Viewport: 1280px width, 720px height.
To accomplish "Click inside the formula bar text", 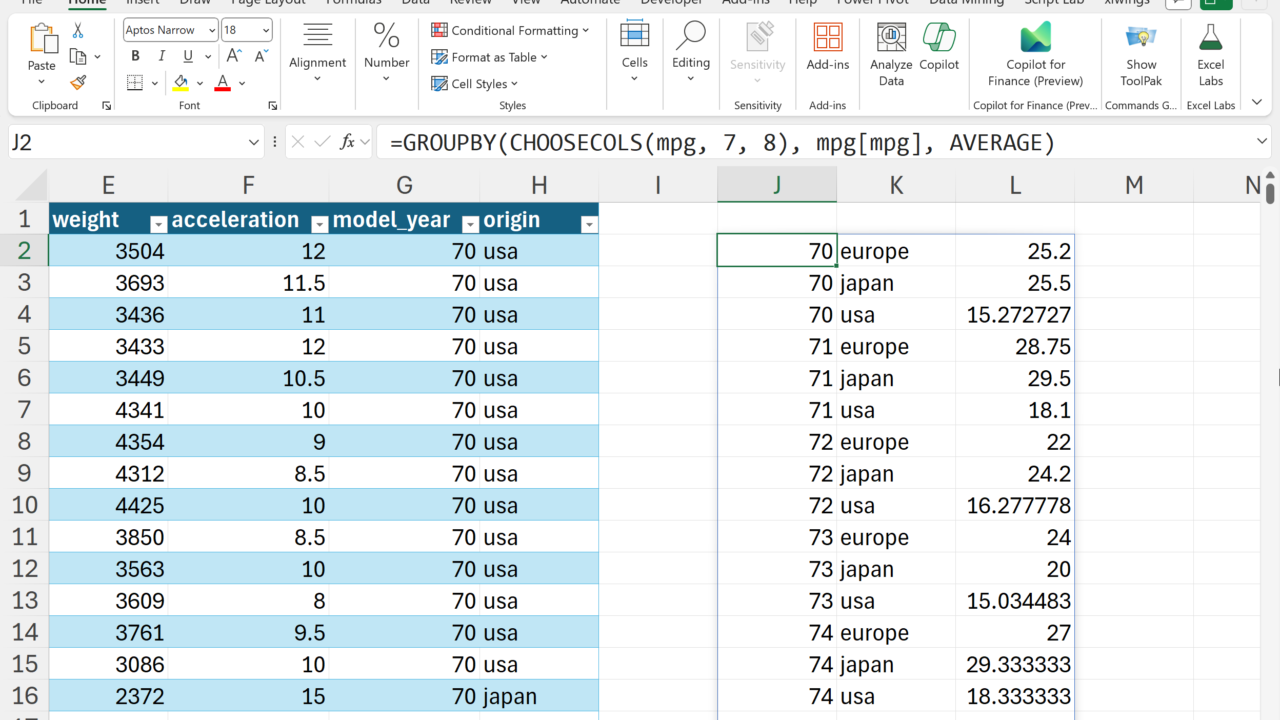I will (720, 143).
